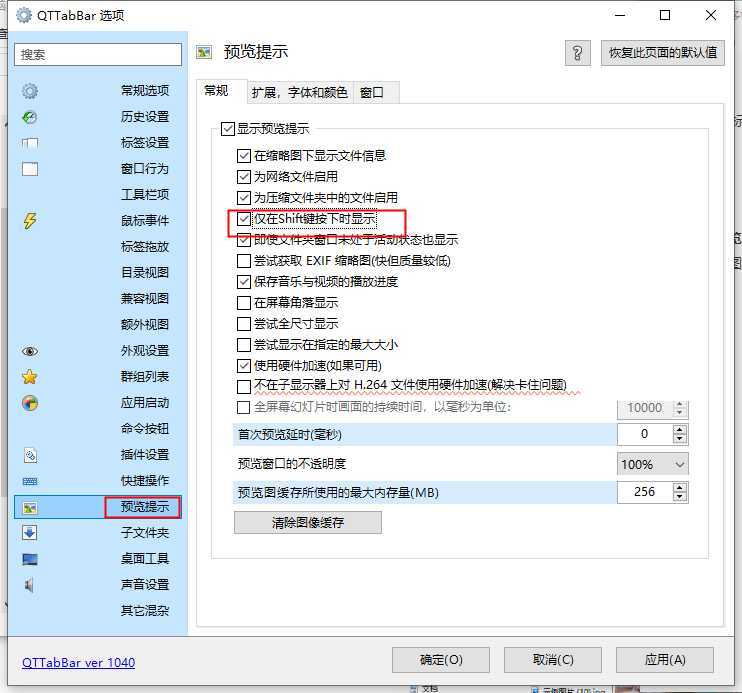Click the gear icon beside 常规选项
This screenshot has width=742, height=693.
pos(30,91)
